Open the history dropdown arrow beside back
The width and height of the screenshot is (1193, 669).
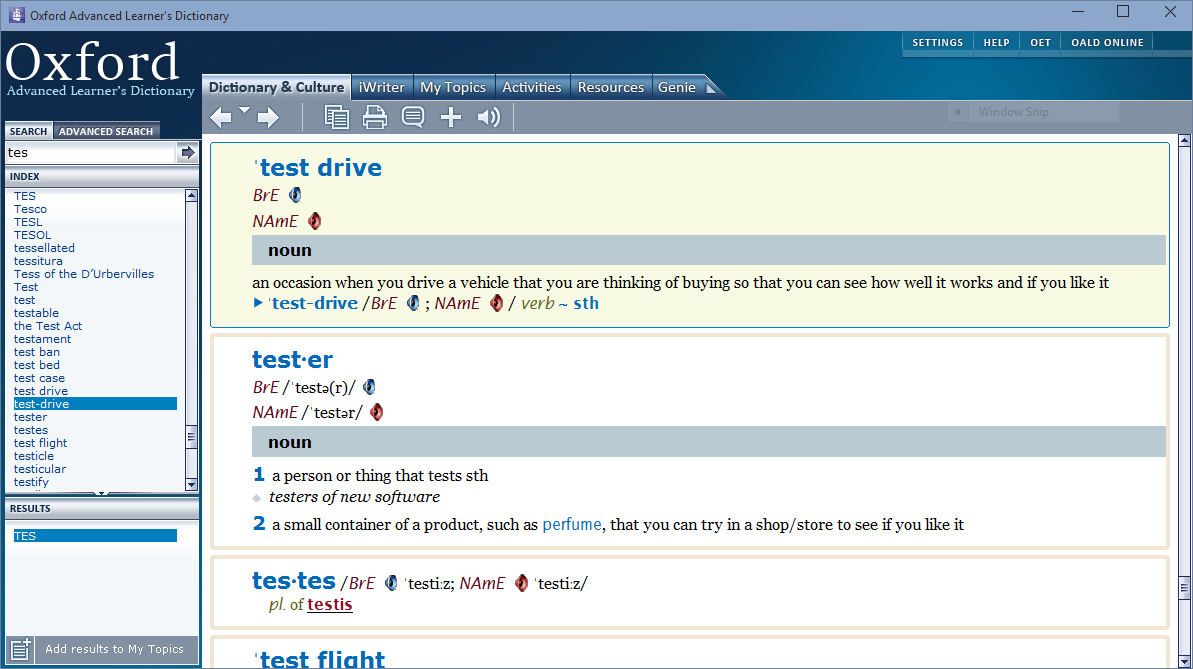click(244, 110)
